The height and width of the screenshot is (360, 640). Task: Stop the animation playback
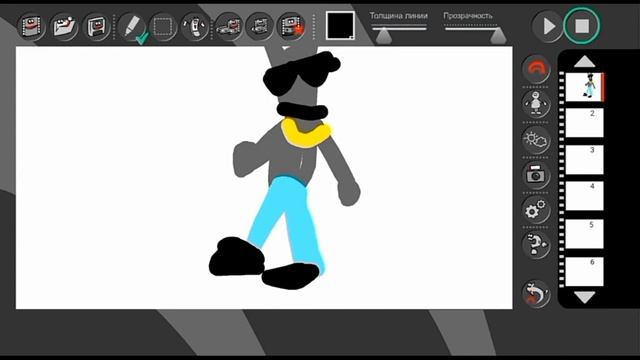pos(582,26)
